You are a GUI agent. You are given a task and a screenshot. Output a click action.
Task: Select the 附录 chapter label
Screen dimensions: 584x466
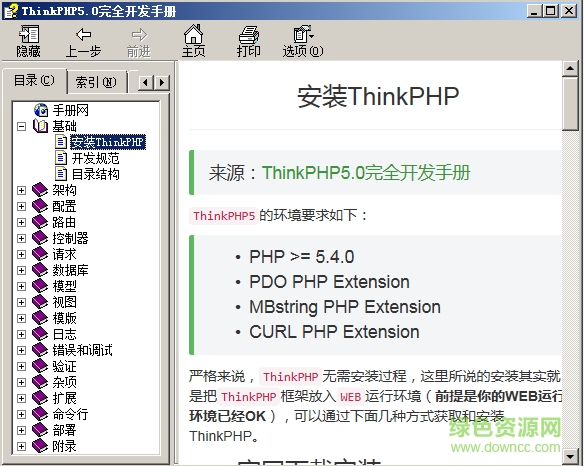click(64, 446)
